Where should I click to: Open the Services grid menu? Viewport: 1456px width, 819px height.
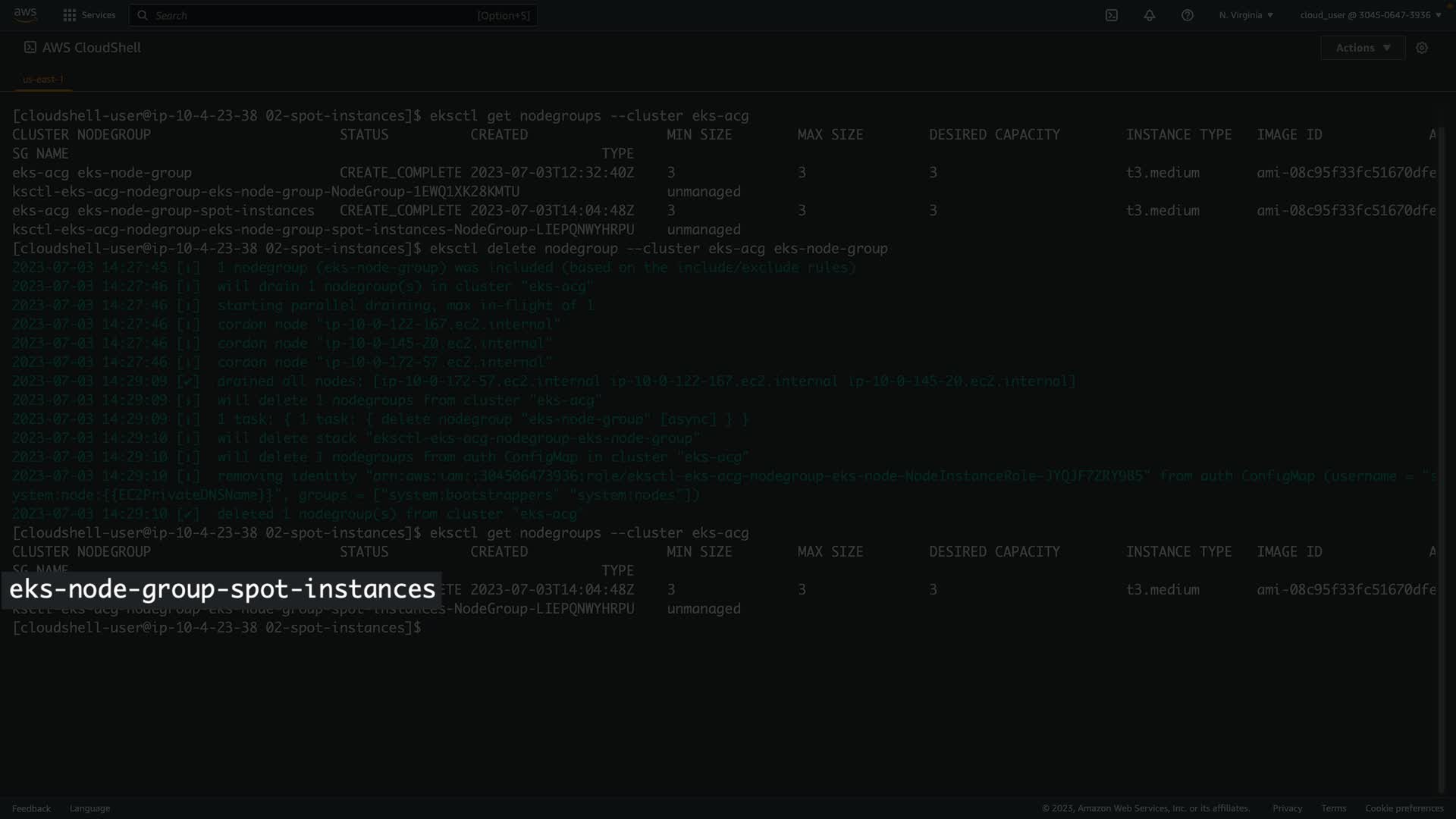coord(70,15)
